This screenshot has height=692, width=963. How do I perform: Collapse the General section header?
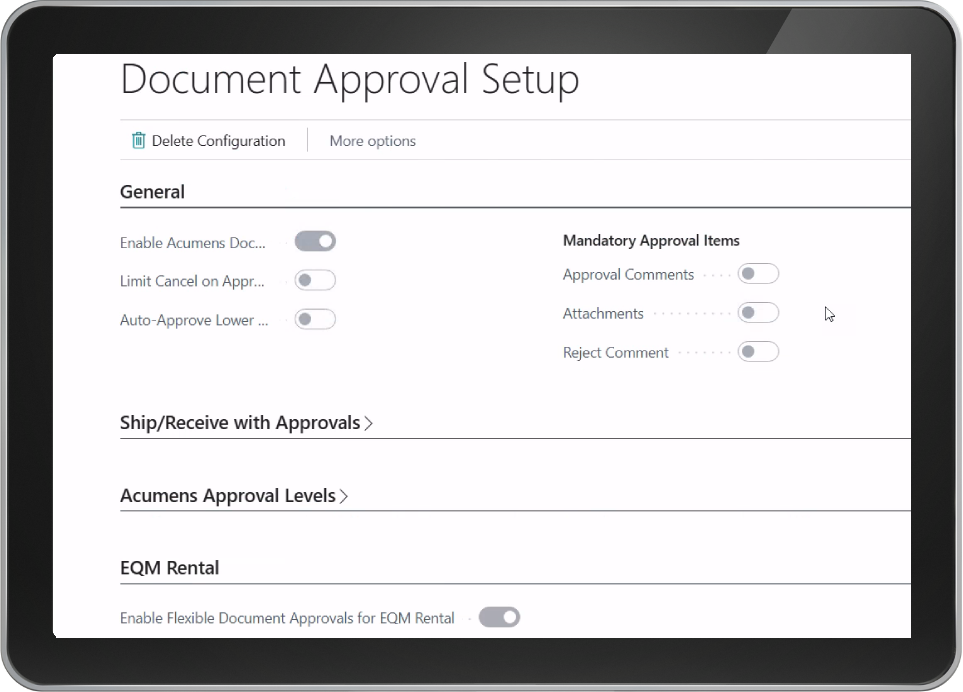pos(152,192)
